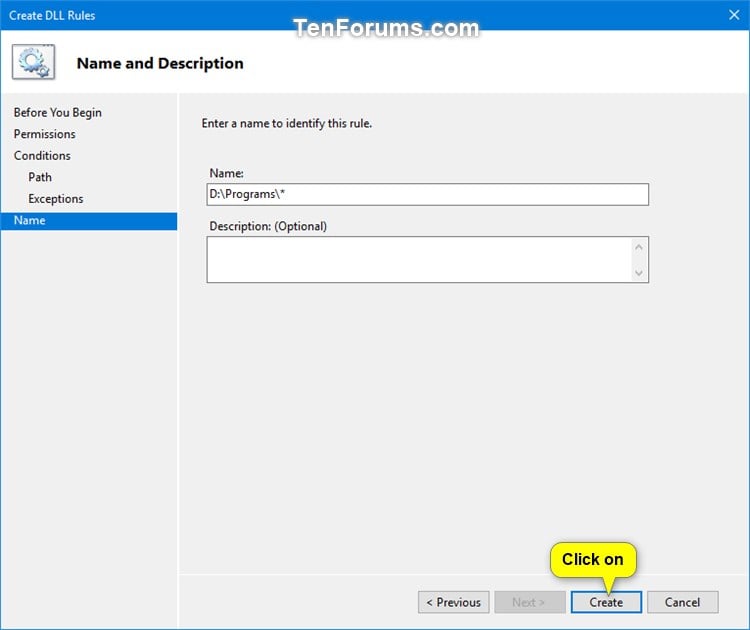Click inside the Description text box

coord(419,259)
